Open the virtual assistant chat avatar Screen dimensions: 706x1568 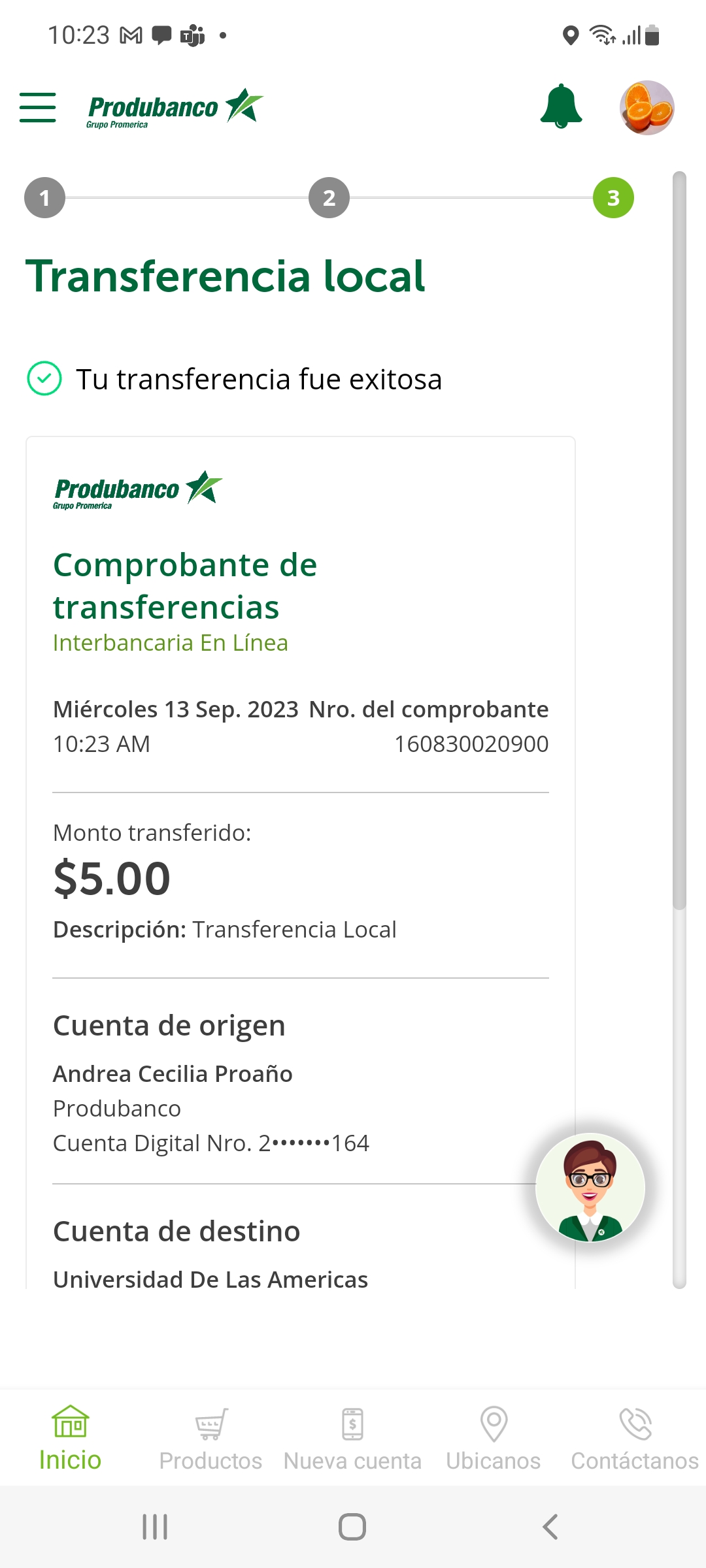(x=590, y=1187)
